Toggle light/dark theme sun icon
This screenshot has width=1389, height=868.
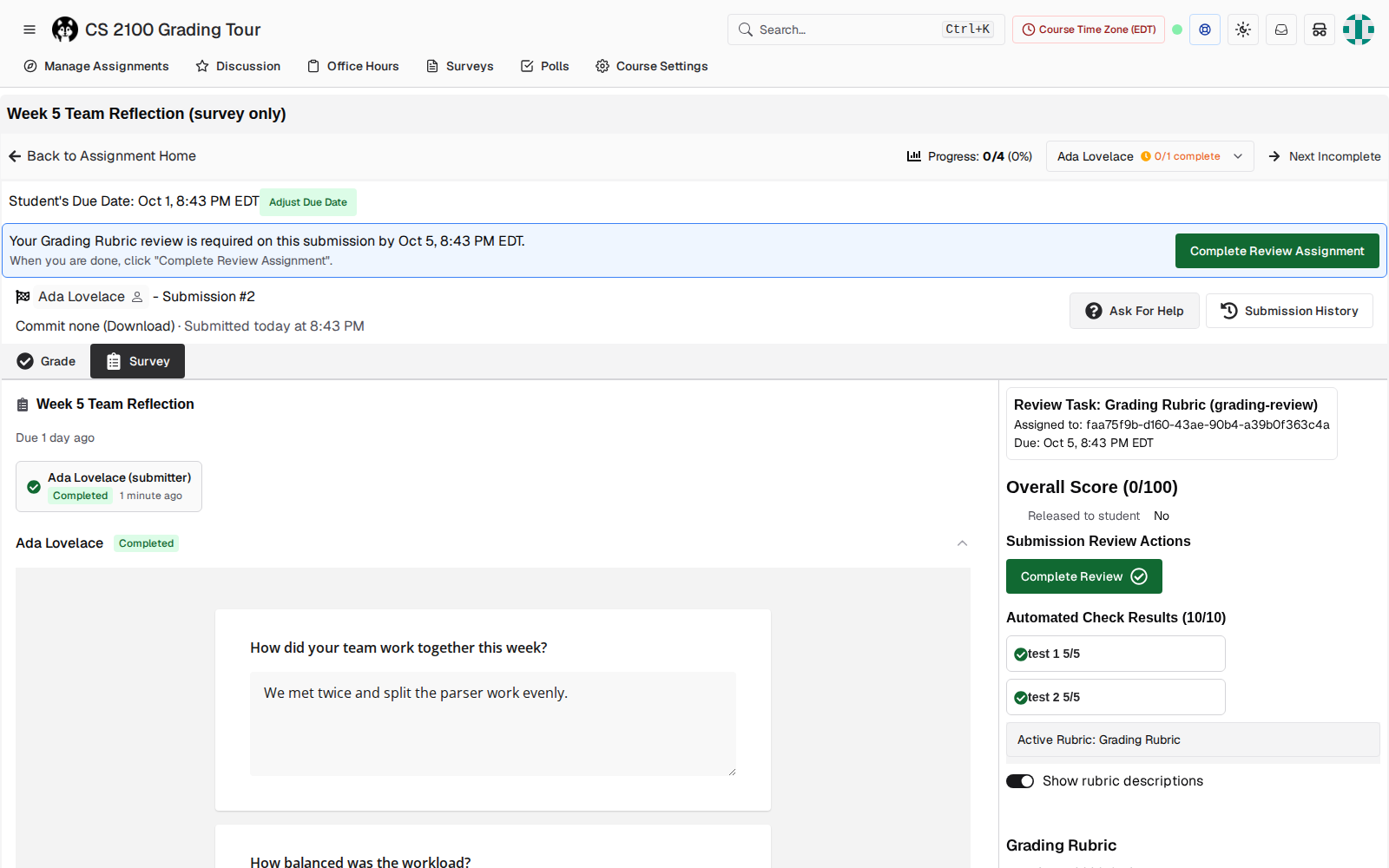coord(1243,30)
